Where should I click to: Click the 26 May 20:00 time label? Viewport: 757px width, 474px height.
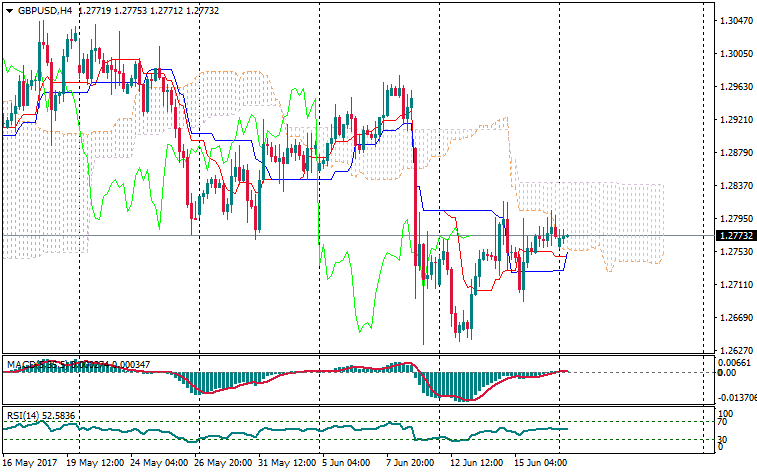224,464
